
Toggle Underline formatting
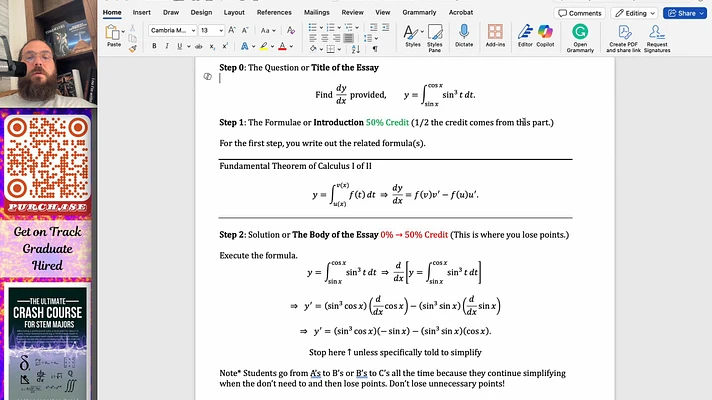click(179, 46)
